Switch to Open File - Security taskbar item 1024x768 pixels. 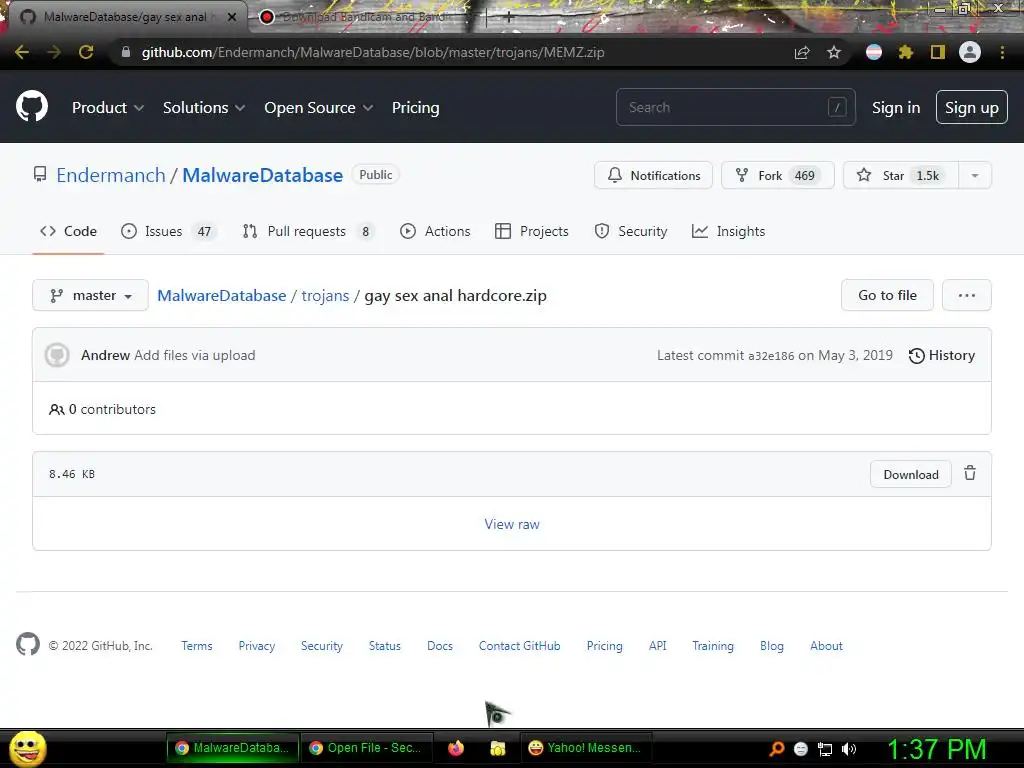point(367,748)
